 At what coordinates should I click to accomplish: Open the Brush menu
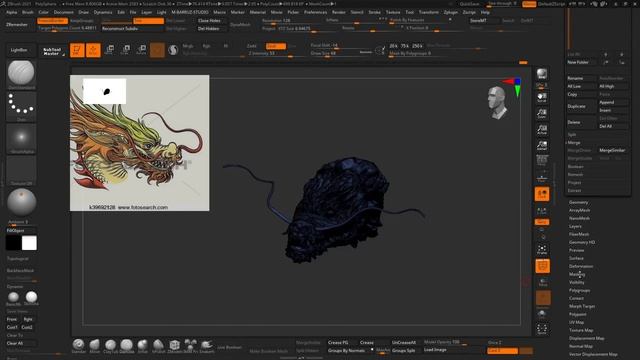tap(28, 12)
